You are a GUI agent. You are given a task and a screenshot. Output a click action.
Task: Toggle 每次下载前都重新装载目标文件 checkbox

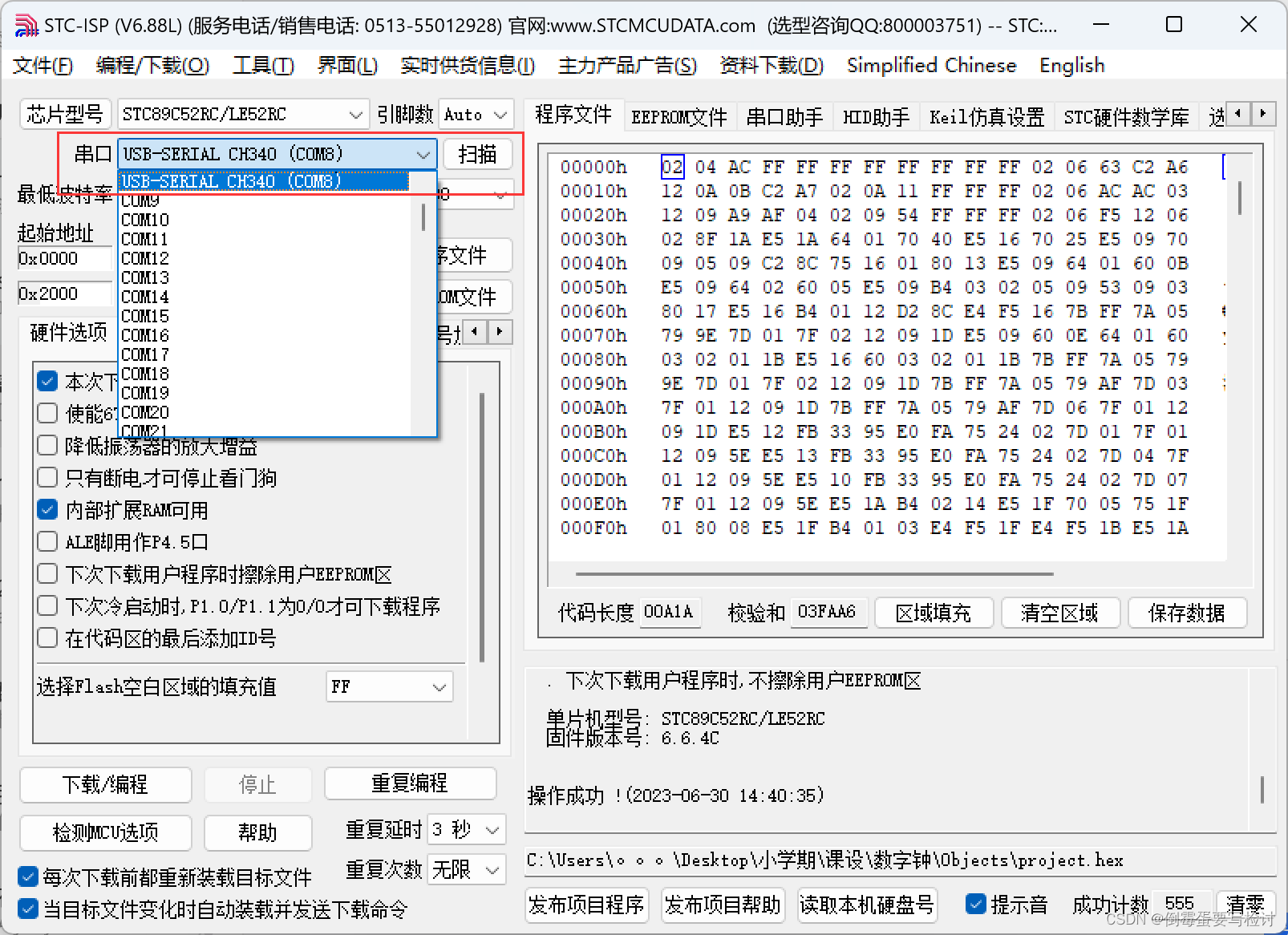28,876
